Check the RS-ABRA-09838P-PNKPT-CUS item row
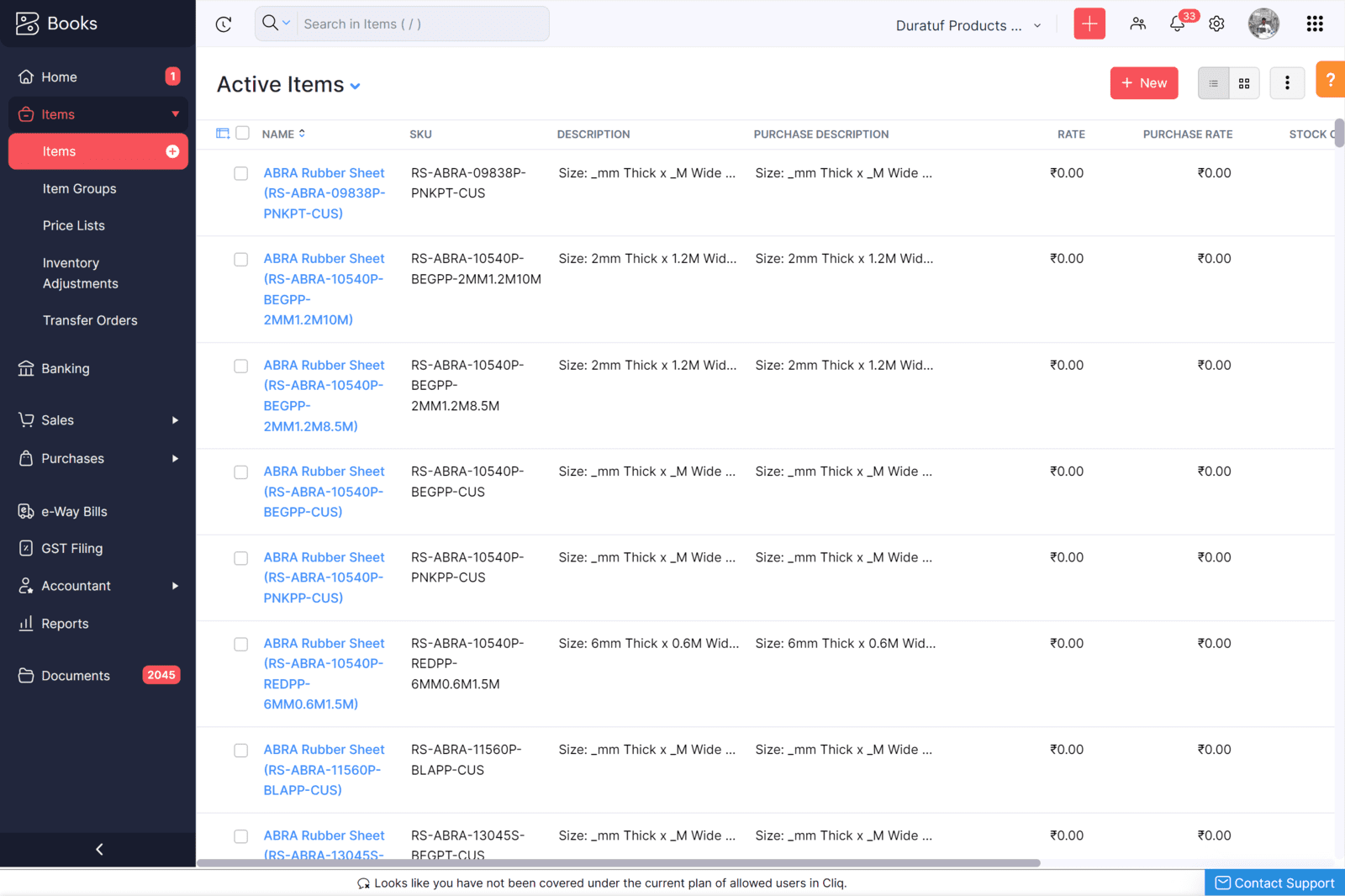 click(241, 174)
